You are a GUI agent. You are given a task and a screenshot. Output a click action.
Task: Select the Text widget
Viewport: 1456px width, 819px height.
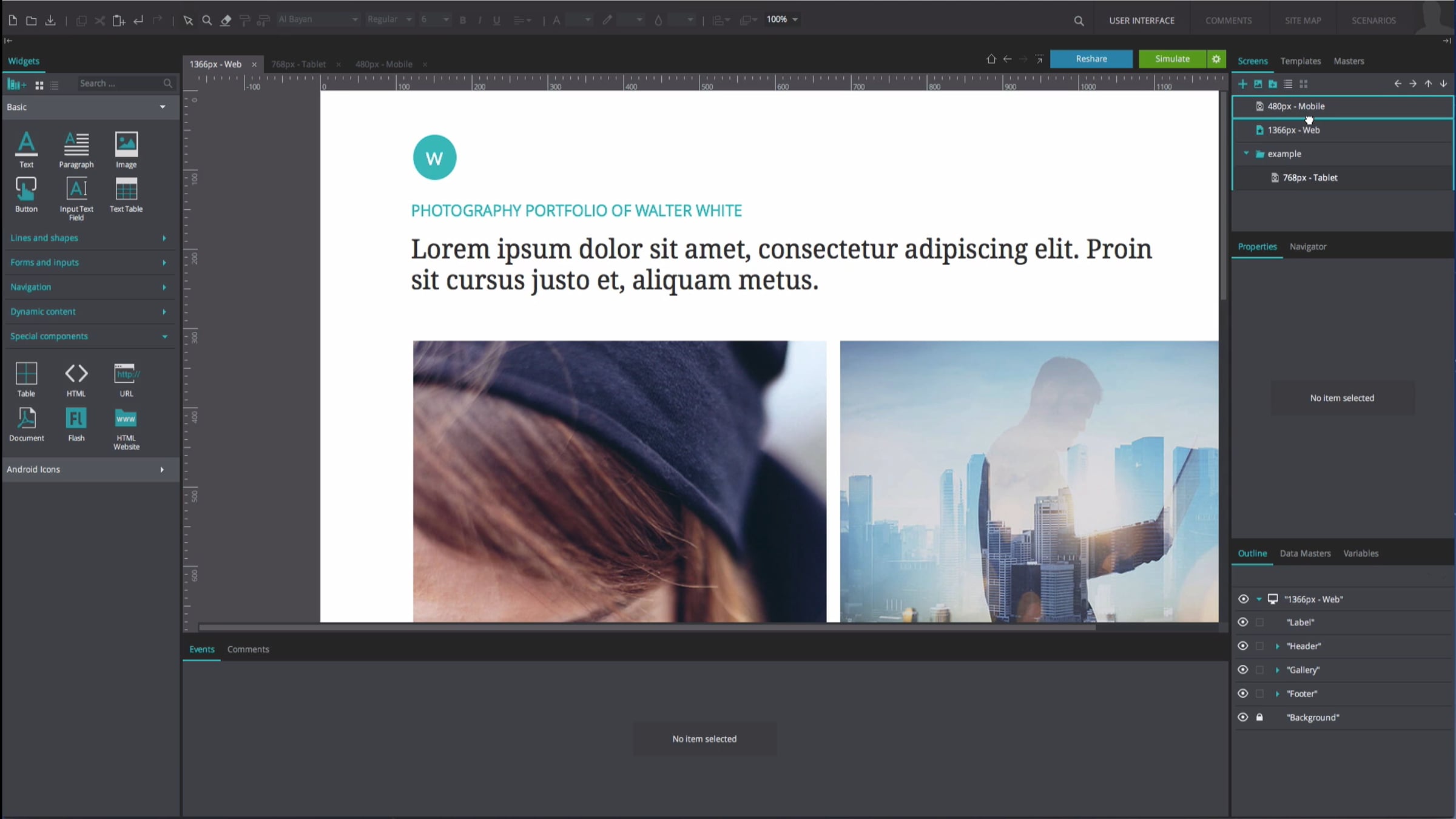[26, 150]
